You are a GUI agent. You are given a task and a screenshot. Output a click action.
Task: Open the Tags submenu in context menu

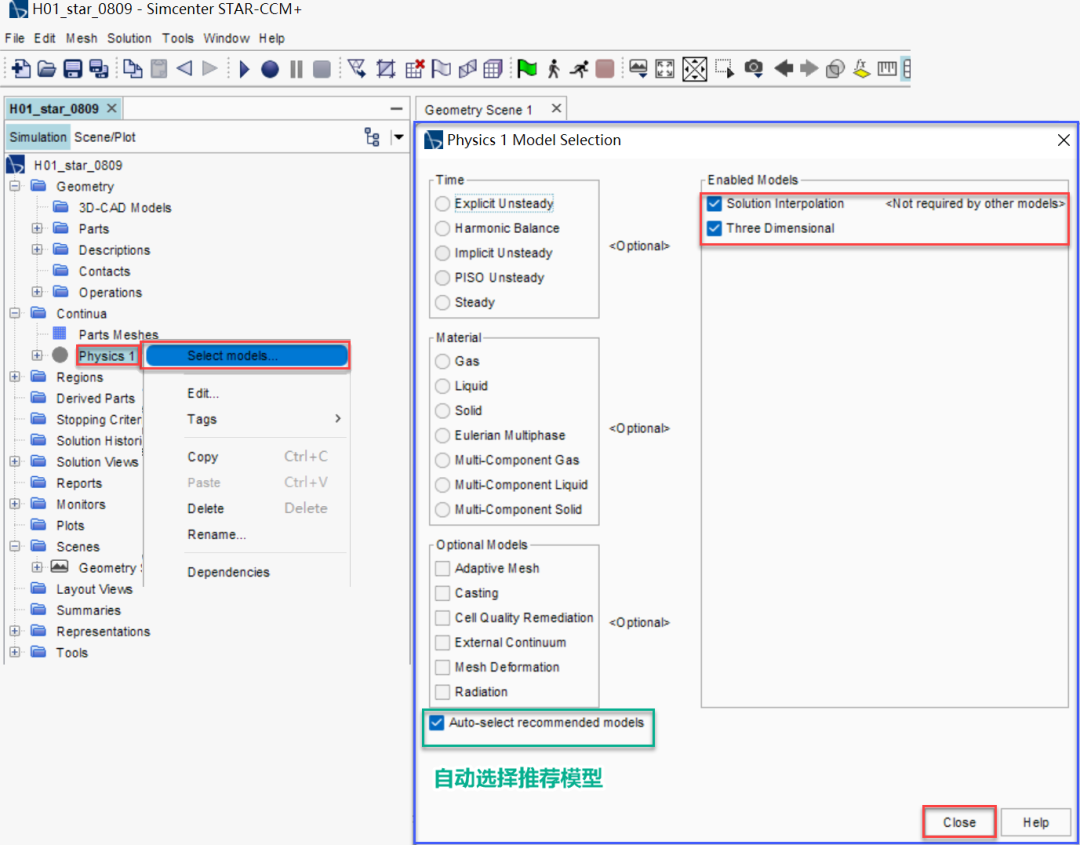click(265, 419)
